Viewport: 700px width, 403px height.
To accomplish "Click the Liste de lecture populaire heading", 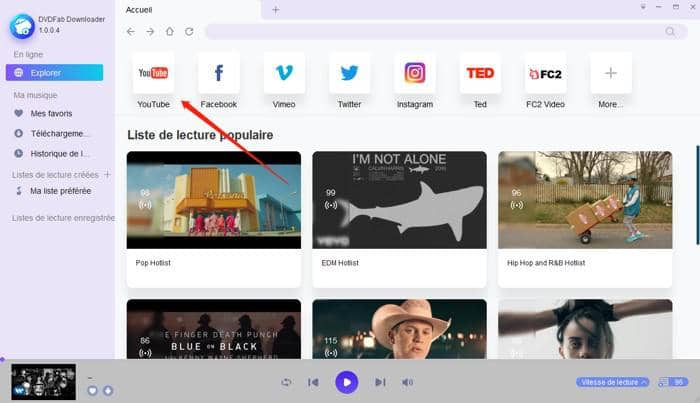I will 200,135.
